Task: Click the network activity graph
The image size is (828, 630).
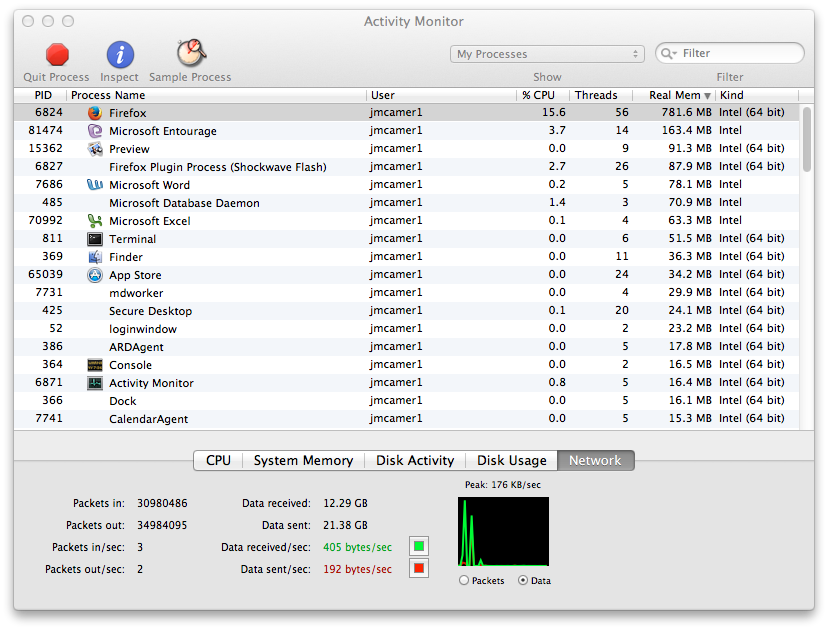Action: click(503, 531)
